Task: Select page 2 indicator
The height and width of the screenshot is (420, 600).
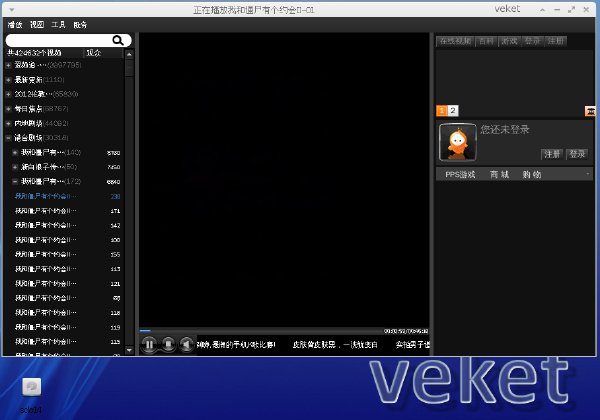Action: (453, 111)
